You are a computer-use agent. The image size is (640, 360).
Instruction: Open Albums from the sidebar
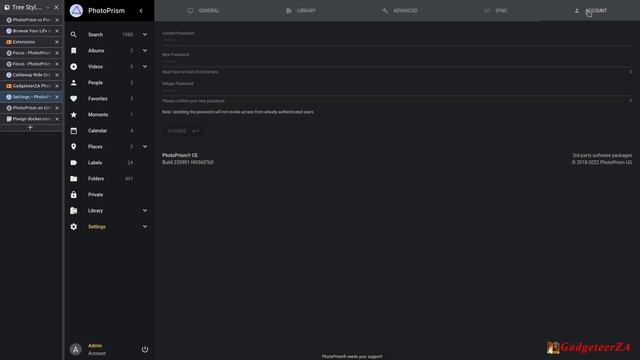coord(96,51)
